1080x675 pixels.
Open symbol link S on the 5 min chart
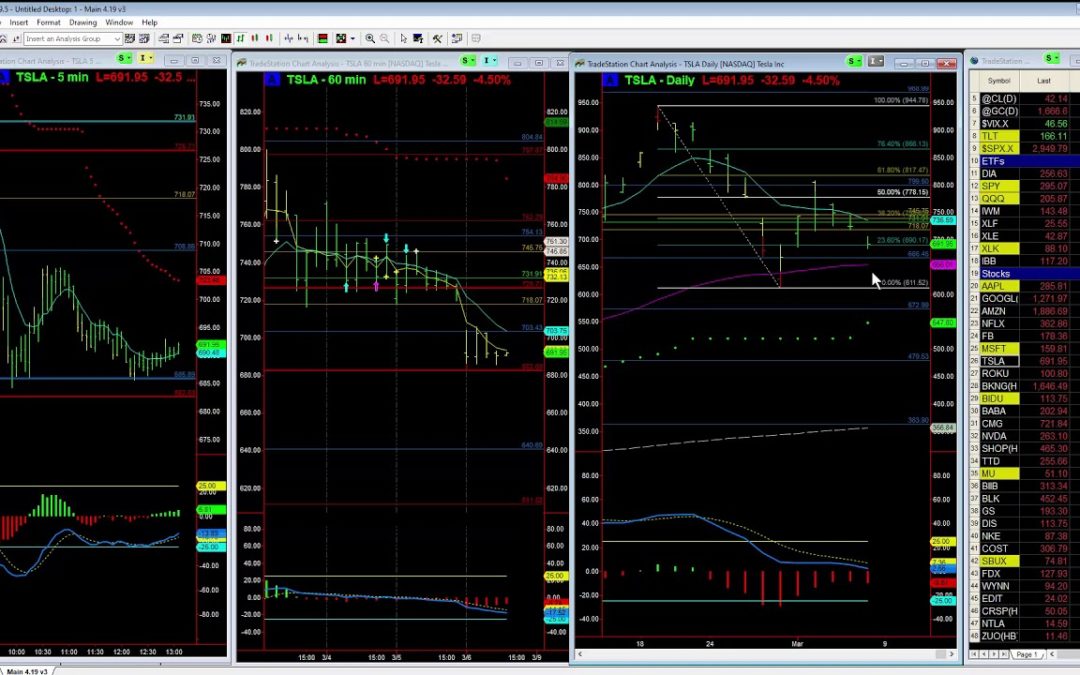(x=124, y=58)
